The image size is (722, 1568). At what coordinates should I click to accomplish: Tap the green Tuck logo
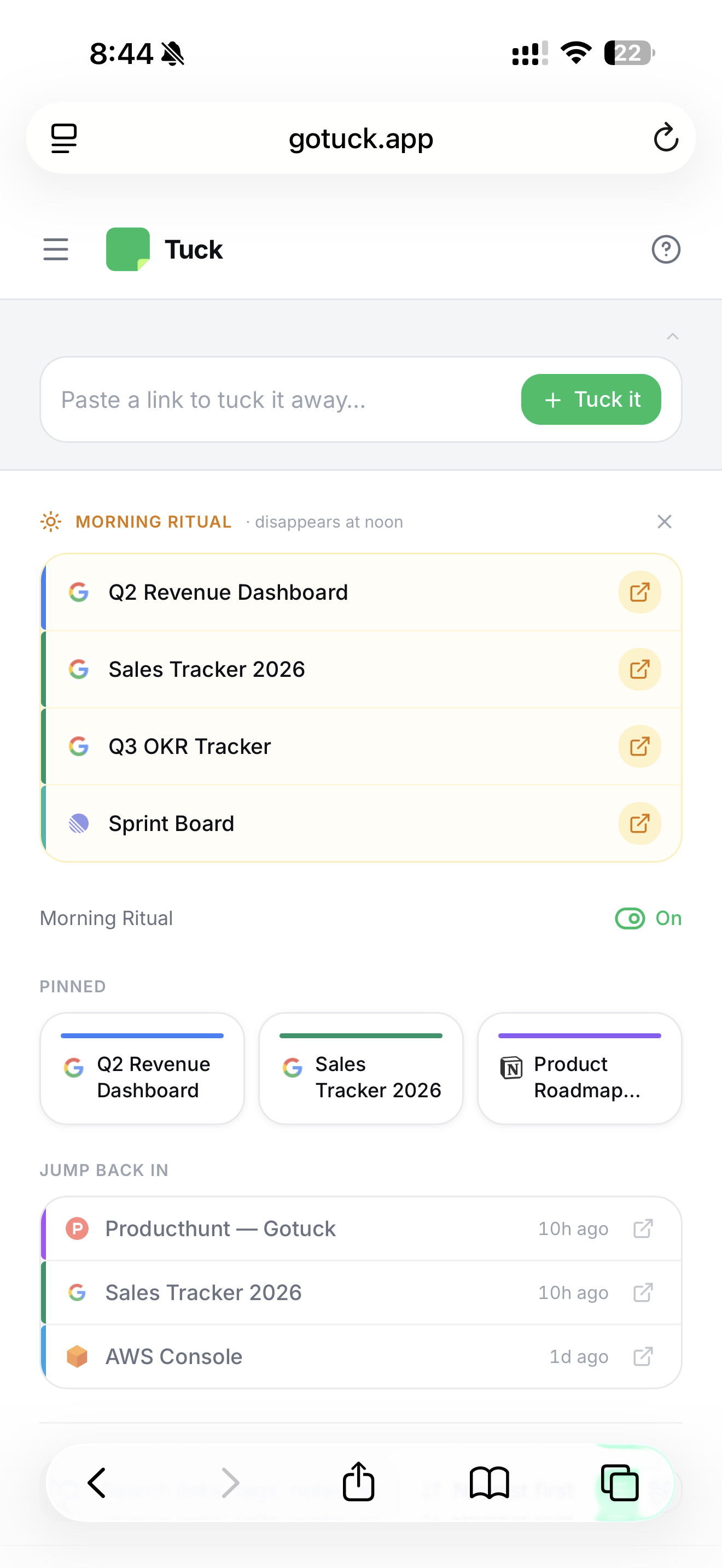coord(128,249)
